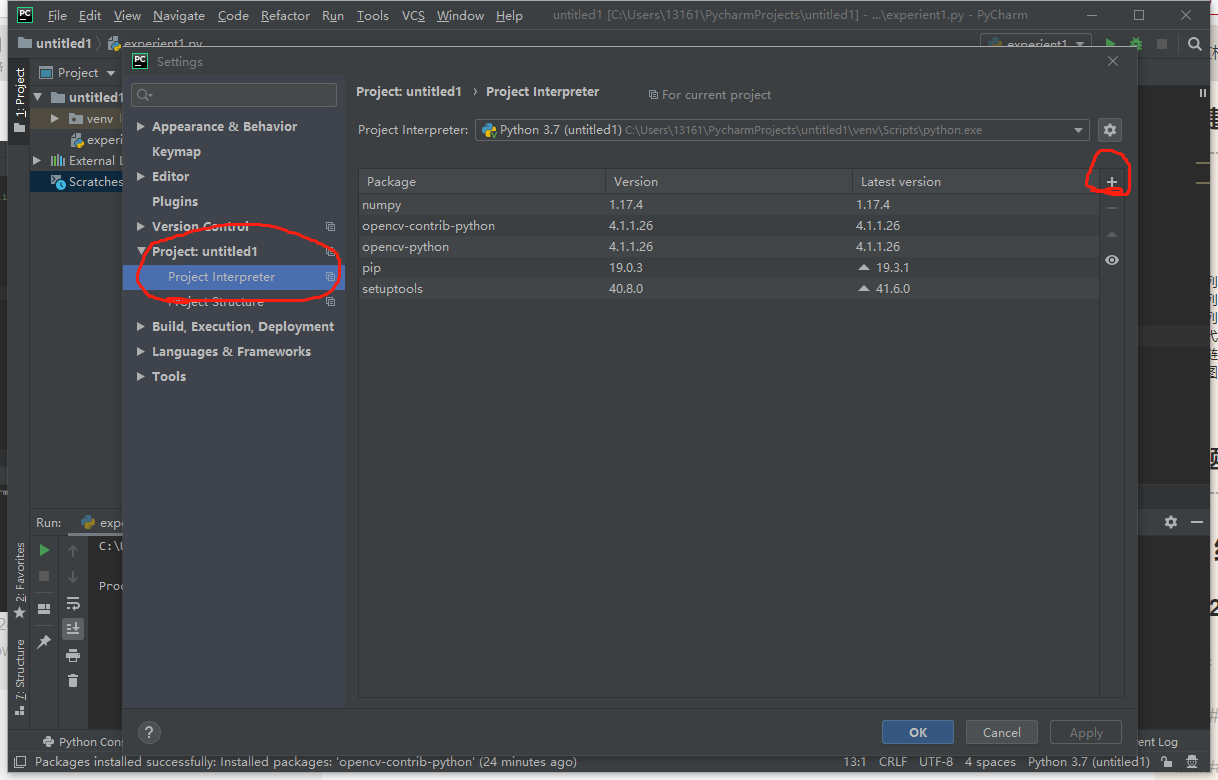The image size is (1218, 780).
Task: Expand Languages & Frameworks group
Action: (x=141, y=352)
